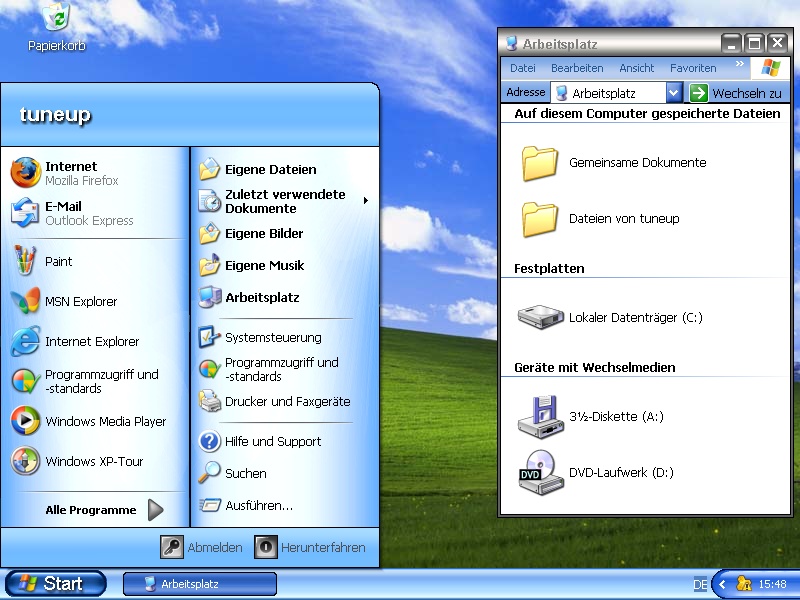
Task: Click the Windows flag logo in Arbeitsplatz
Action: click(x=770, y=68)
